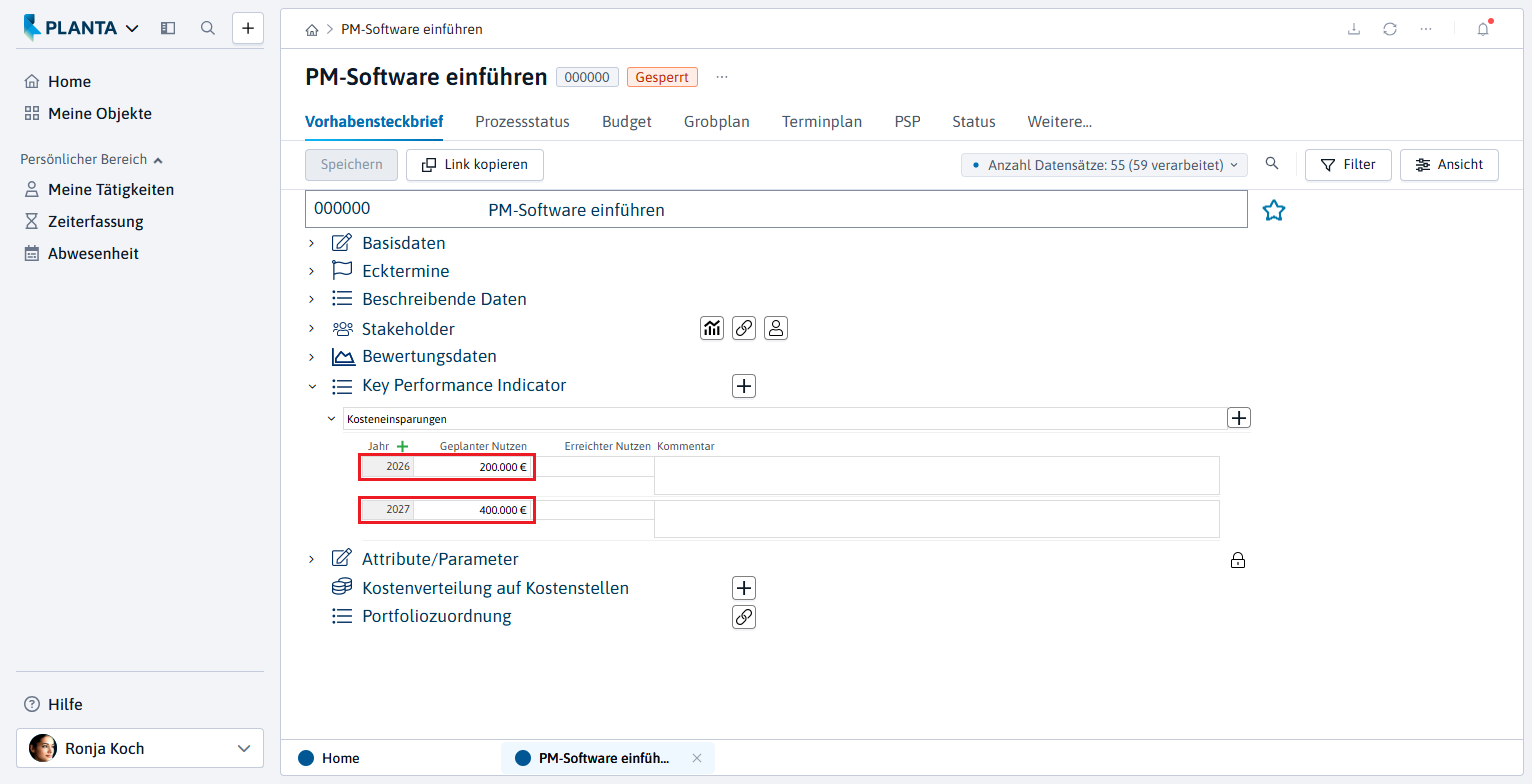Mark the project as favorite with the star
This screenshot has height=784, width=1532.
(x=1273, y=210)
